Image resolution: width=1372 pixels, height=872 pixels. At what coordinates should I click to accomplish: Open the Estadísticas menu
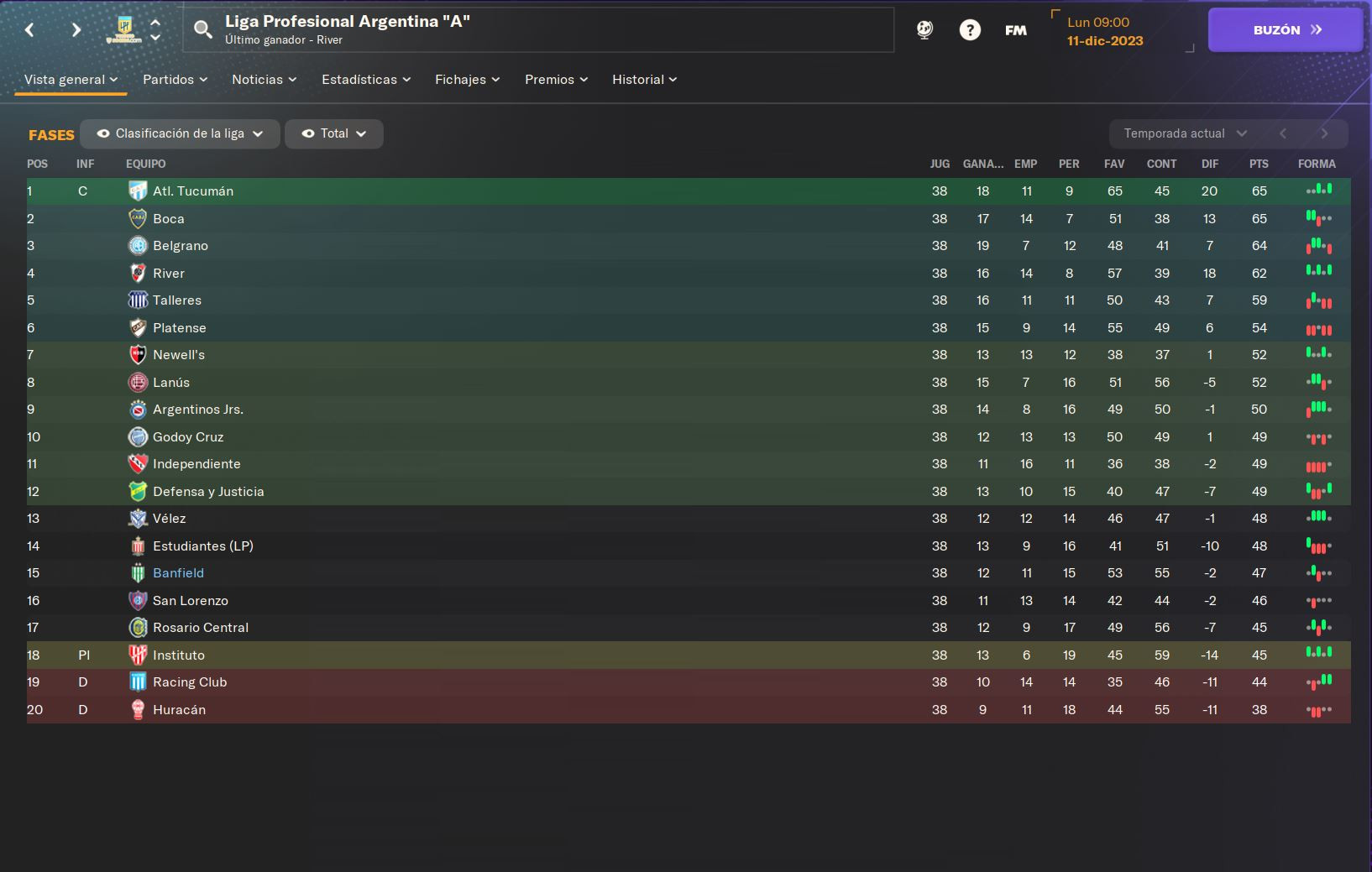(366, 80)
